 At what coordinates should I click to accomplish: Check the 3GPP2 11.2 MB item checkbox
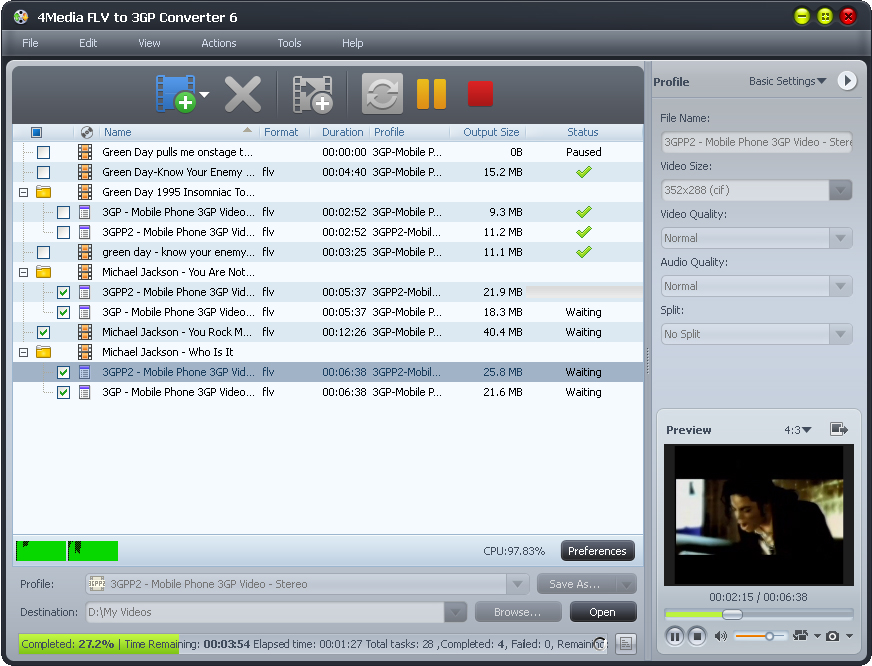pos(63,232)
